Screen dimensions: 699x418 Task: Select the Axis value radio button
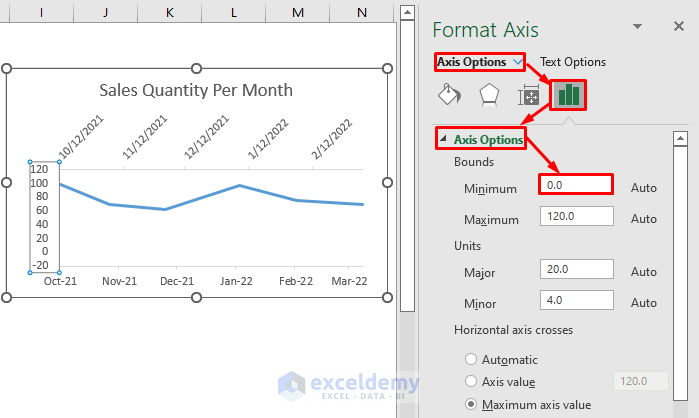coord(471,381)
